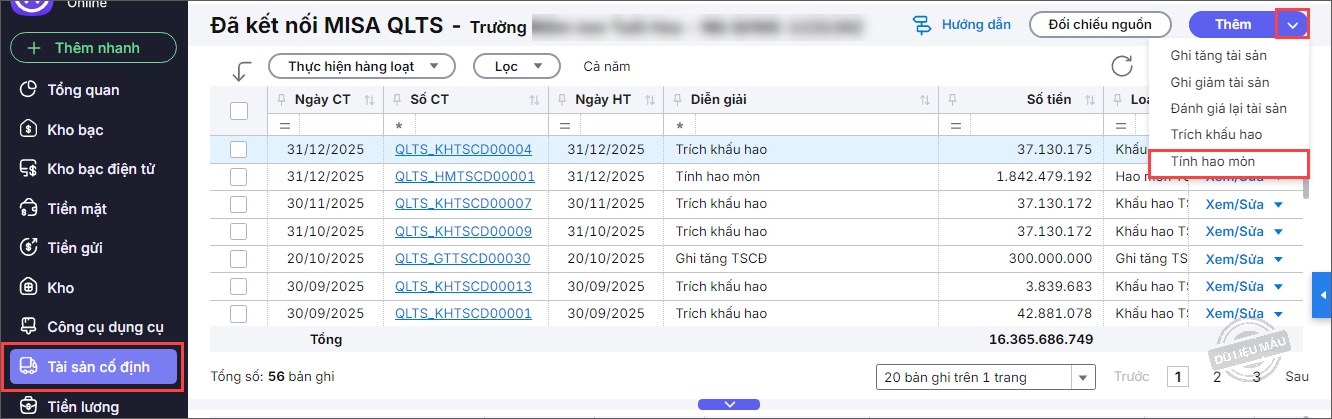
Task: Click the refresh icon above the table
Action: (1122, 67)
